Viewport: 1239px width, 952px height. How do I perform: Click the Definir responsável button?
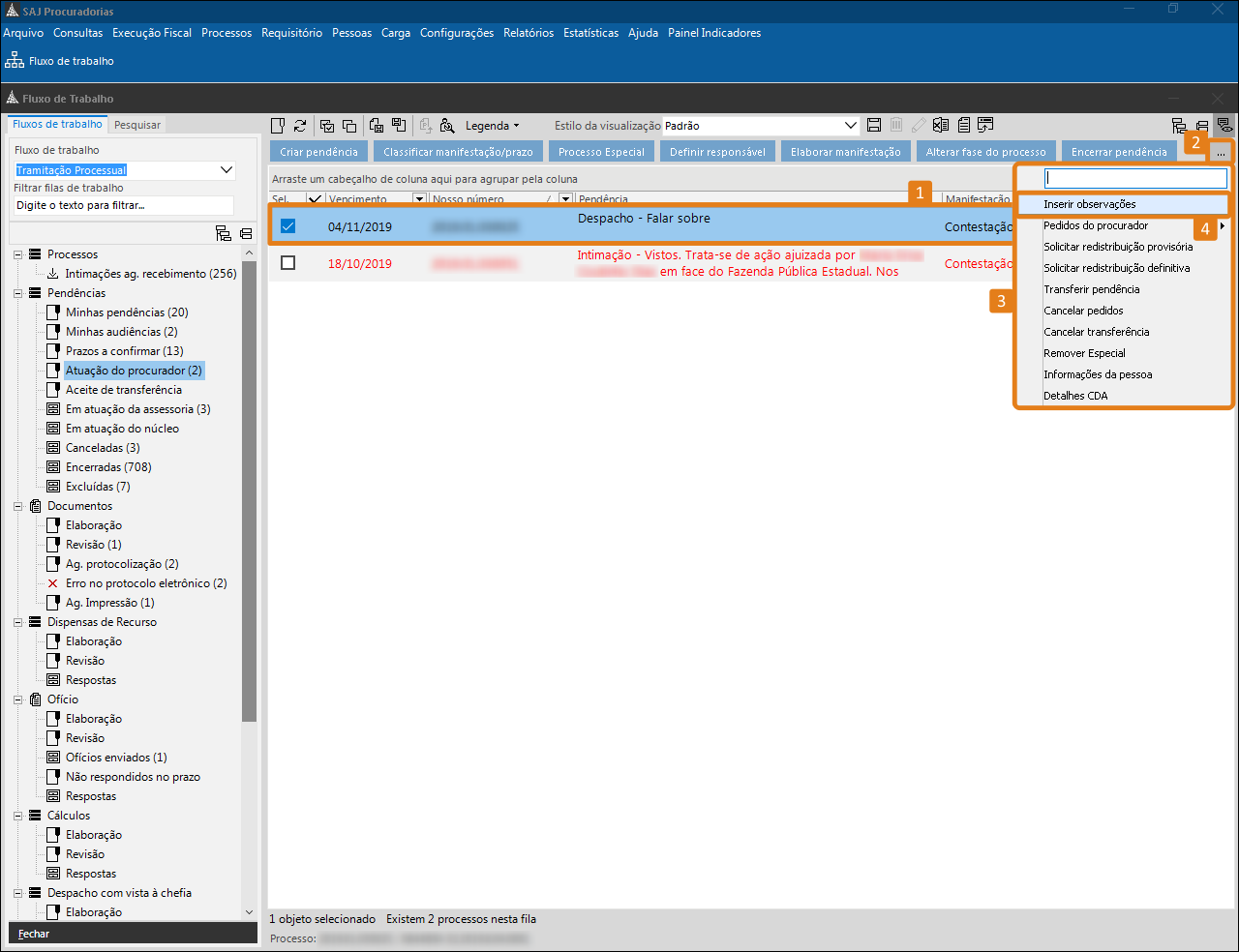tap(717, 152)
